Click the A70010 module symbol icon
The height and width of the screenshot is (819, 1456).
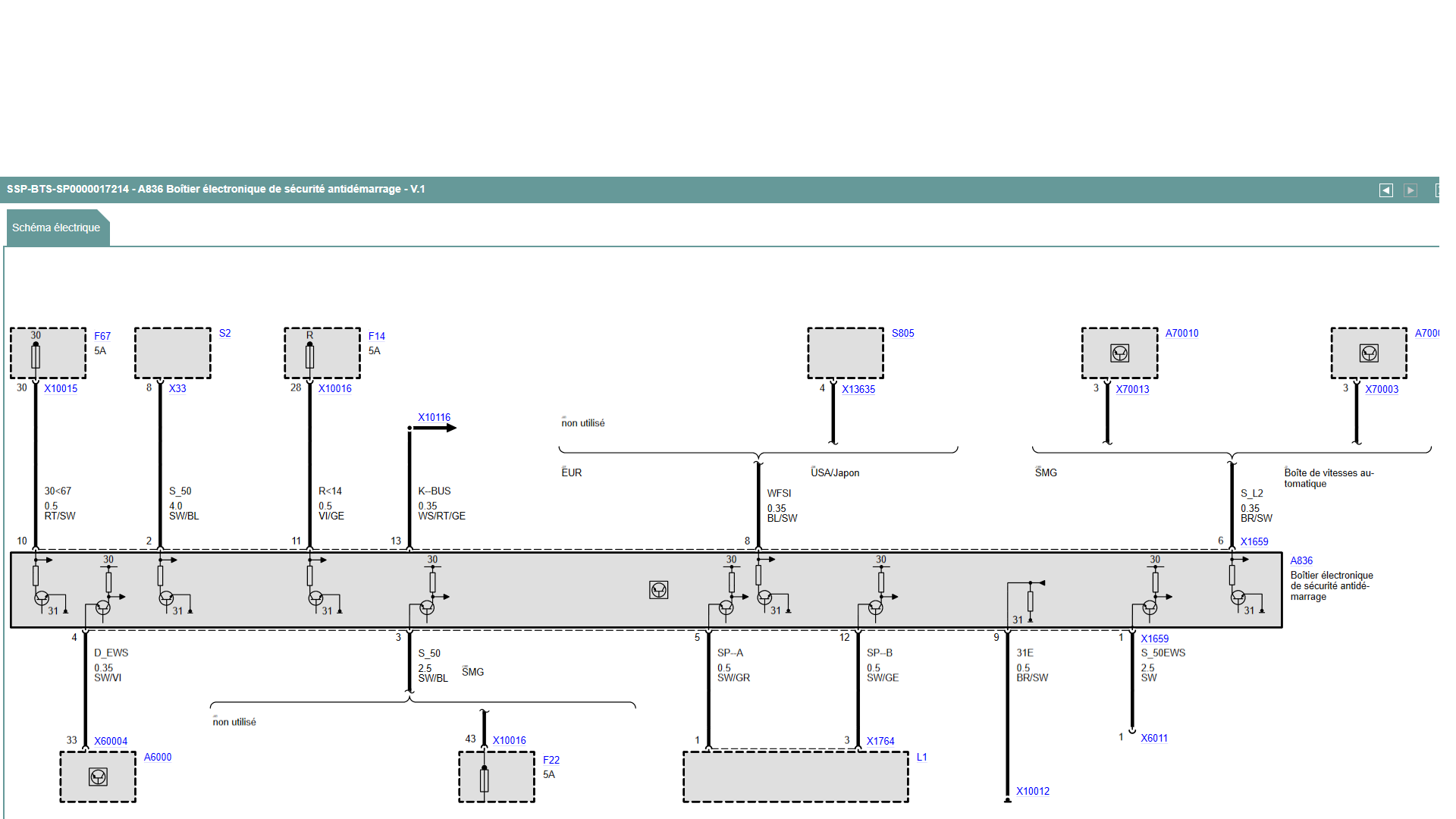[1119, 353]
